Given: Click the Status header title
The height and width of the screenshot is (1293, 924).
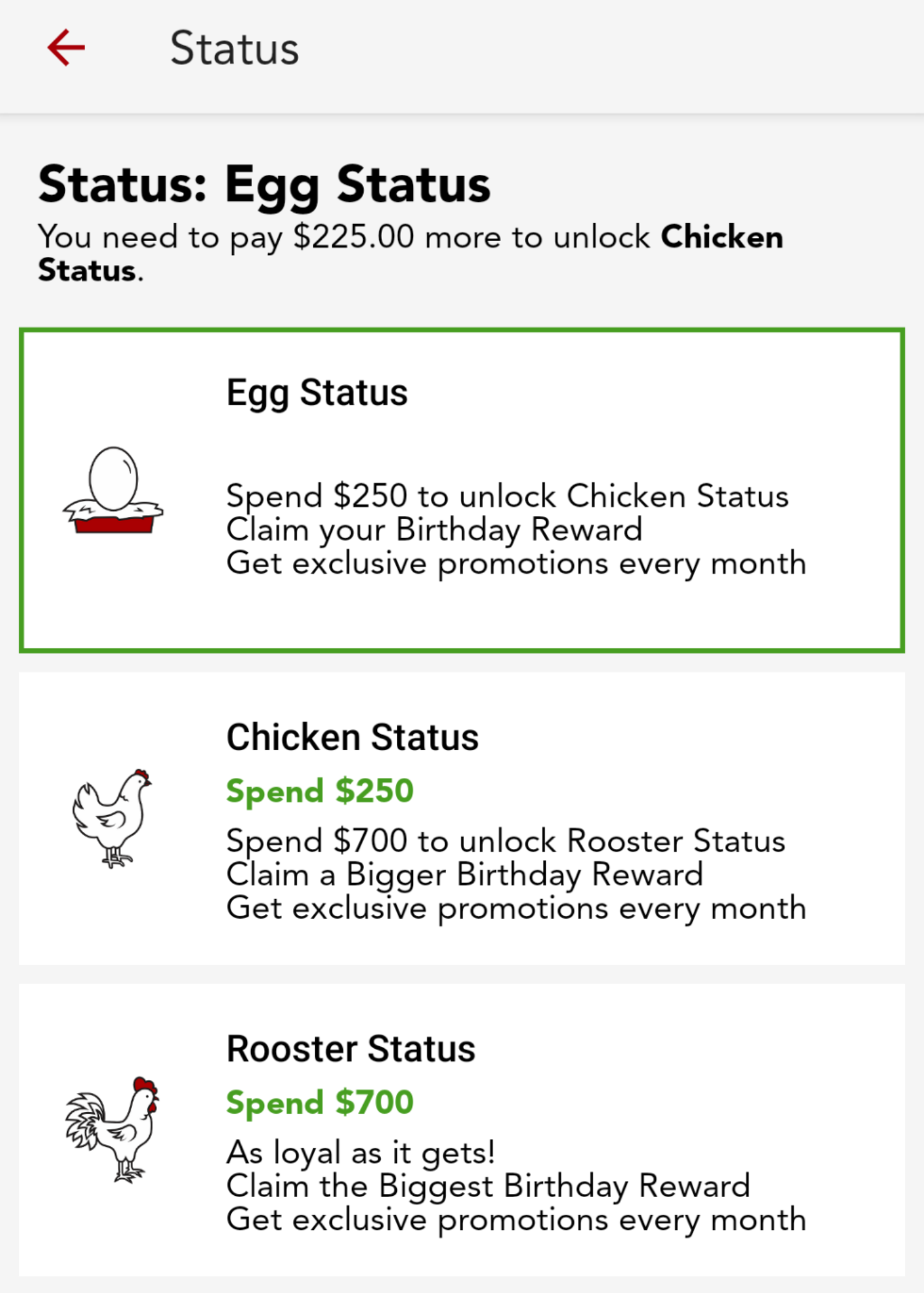Looking at the screenshot, I should (x=234, y=49).
